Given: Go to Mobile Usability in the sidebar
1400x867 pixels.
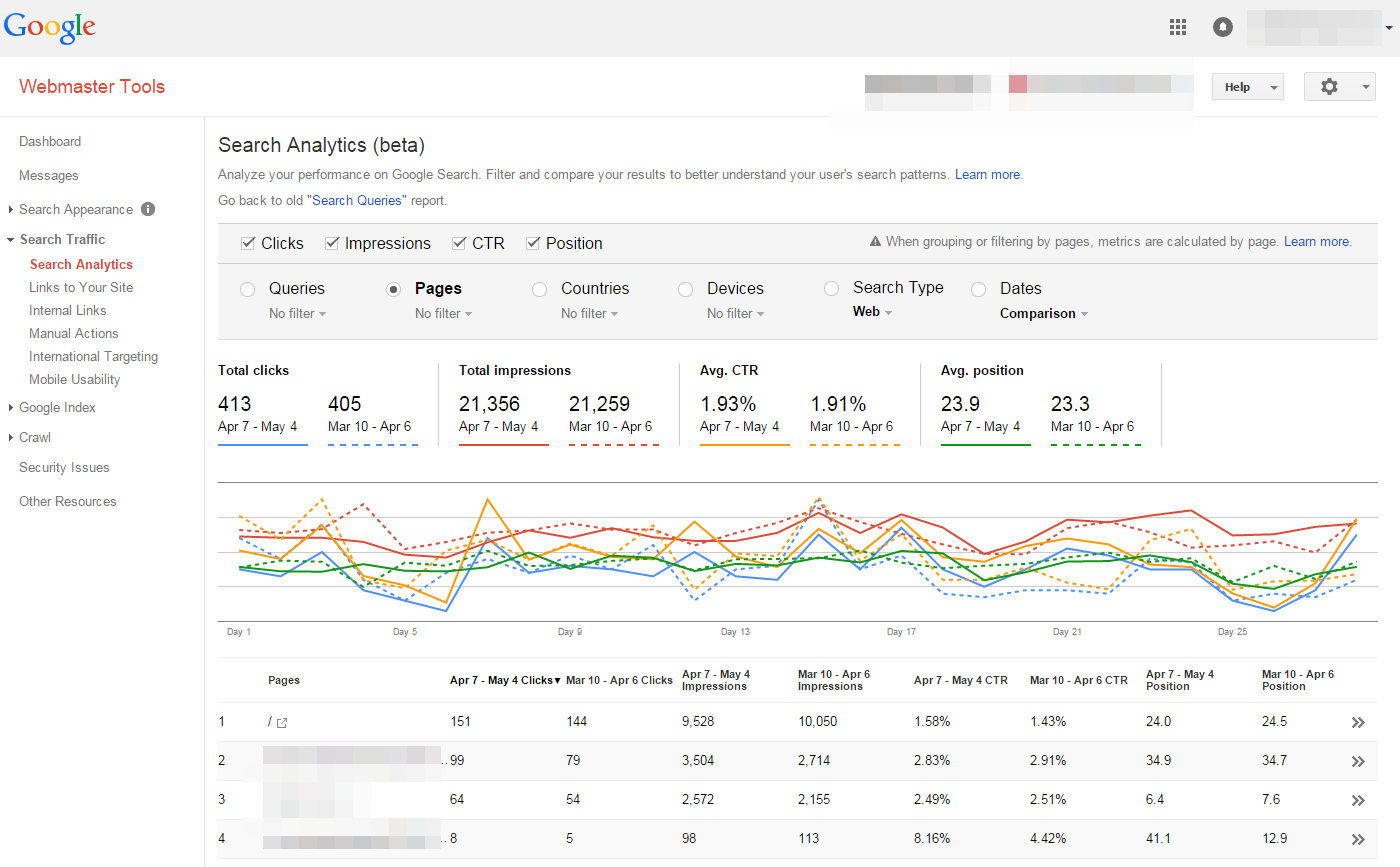Looking at the screenshot, I should (75, 379).
